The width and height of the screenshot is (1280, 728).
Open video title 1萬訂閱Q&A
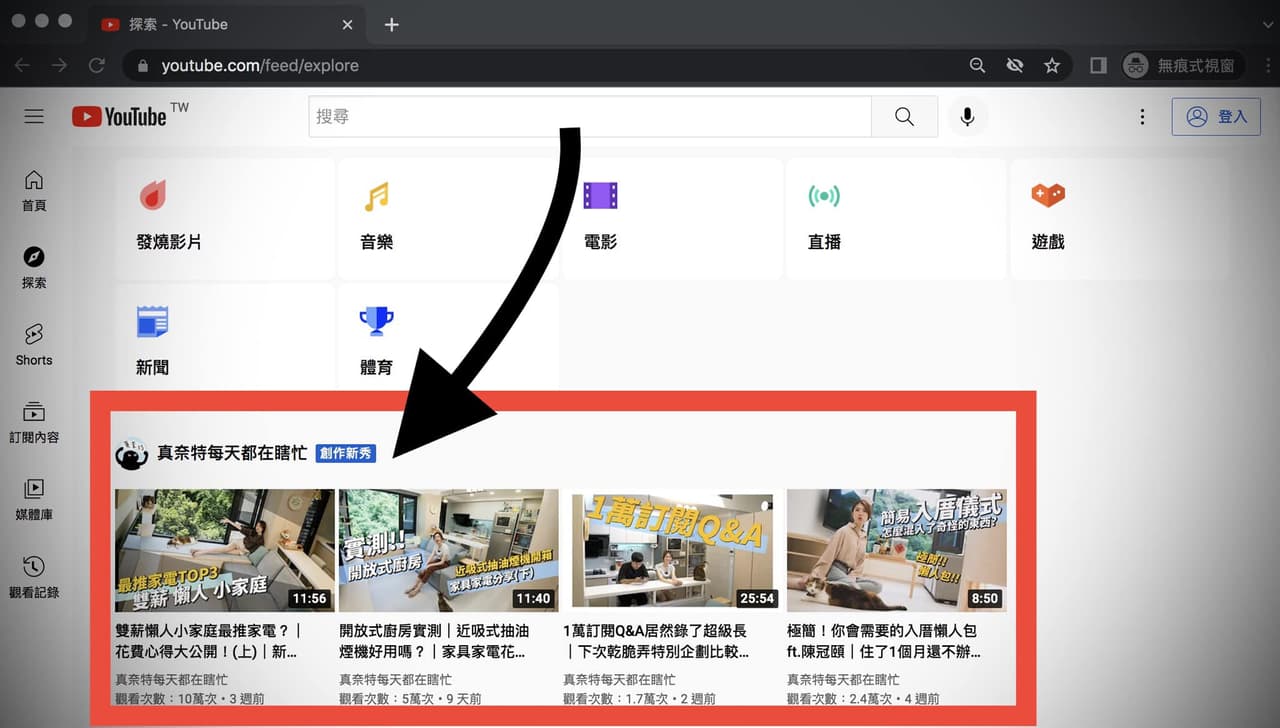click(658, 642)
